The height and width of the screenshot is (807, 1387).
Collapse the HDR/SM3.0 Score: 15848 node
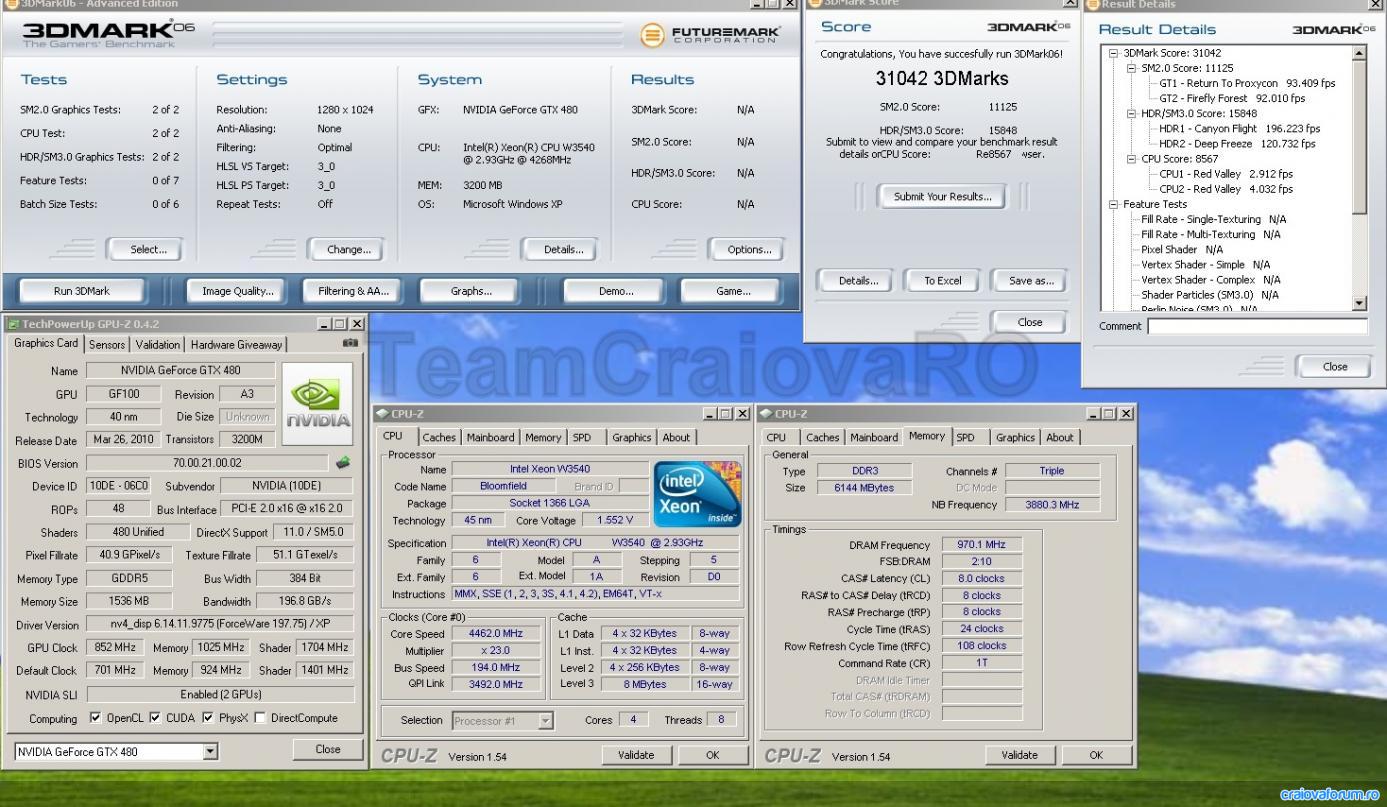click(1132, 113)
